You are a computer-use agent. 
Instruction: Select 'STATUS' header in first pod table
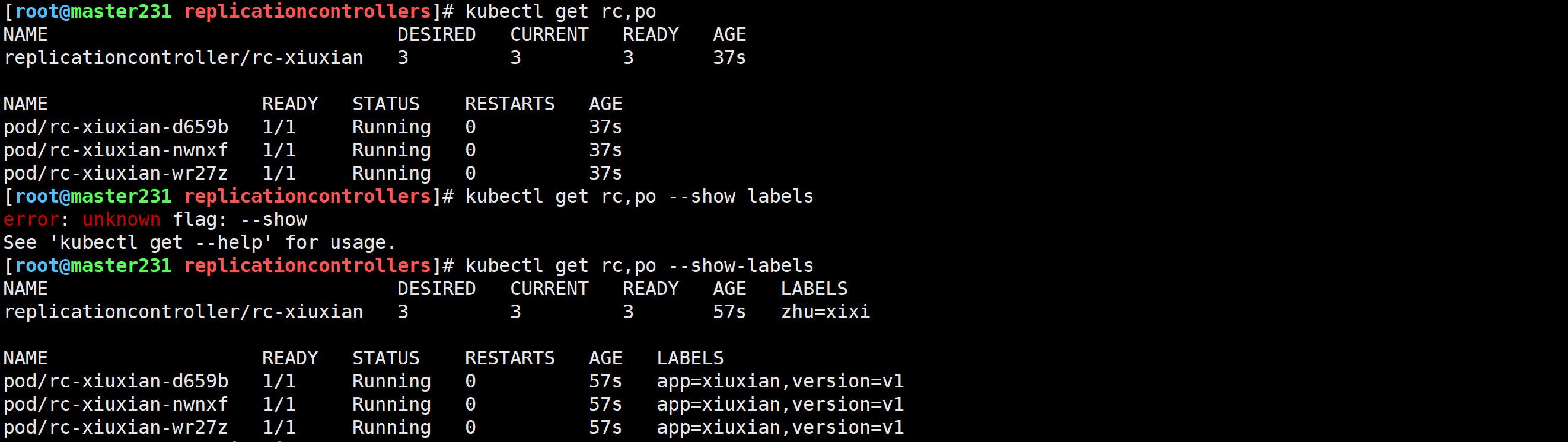coord(386,104)
